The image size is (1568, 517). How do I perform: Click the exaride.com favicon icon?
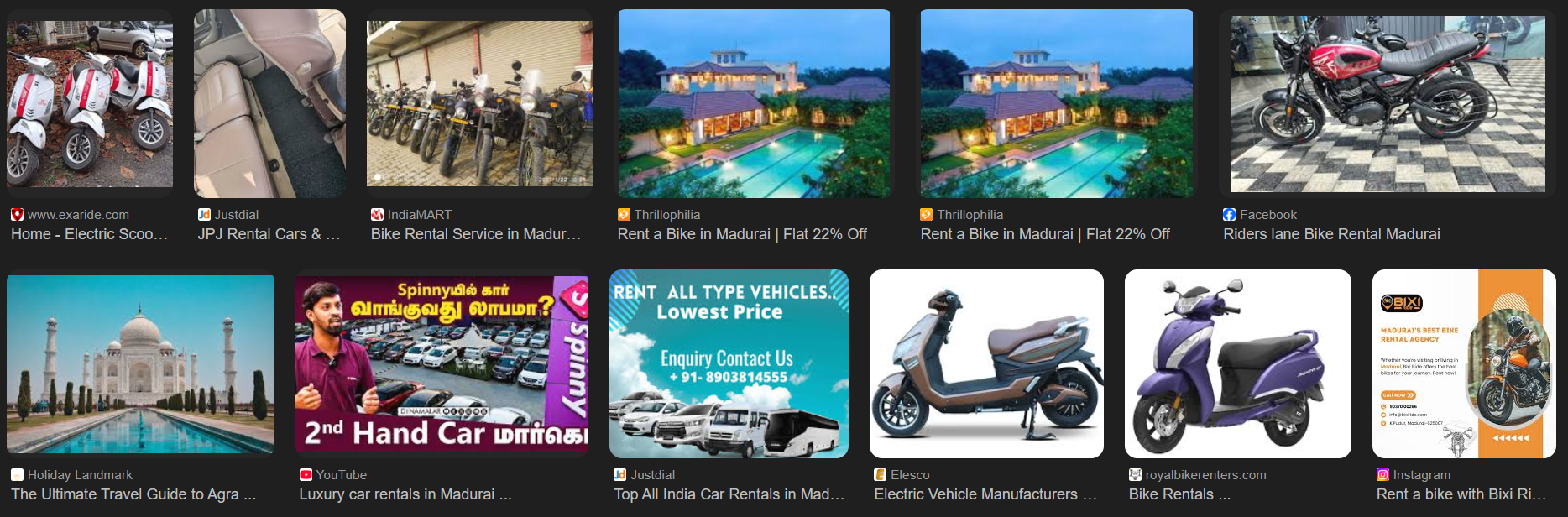(17, 215)
